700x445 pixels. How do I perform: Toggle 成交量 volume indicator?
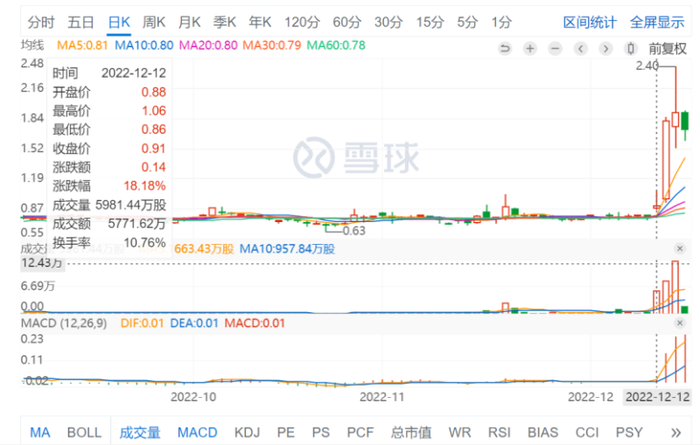pyautogui.click(x=140, y=433)
